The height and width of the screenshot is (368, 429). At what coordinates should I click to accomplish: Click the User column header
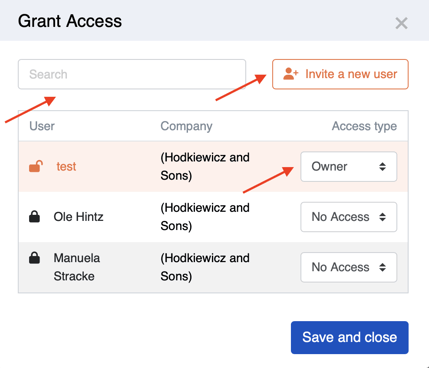[42, 126]
